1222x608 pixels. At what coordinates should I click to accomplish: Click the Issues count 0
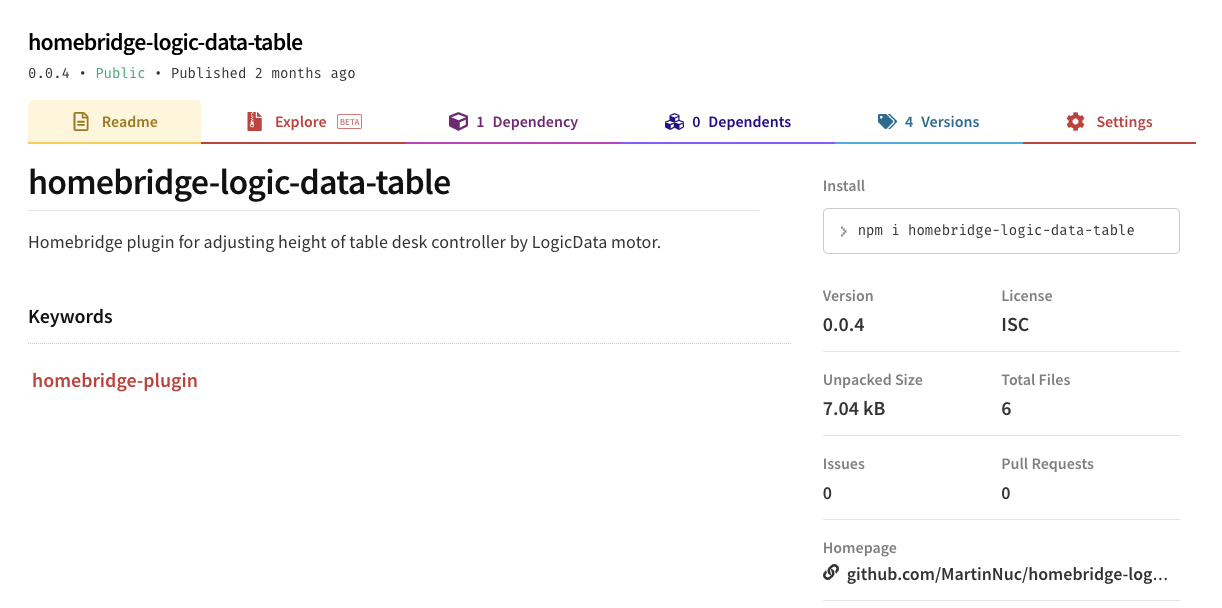(x=827, y=492)
